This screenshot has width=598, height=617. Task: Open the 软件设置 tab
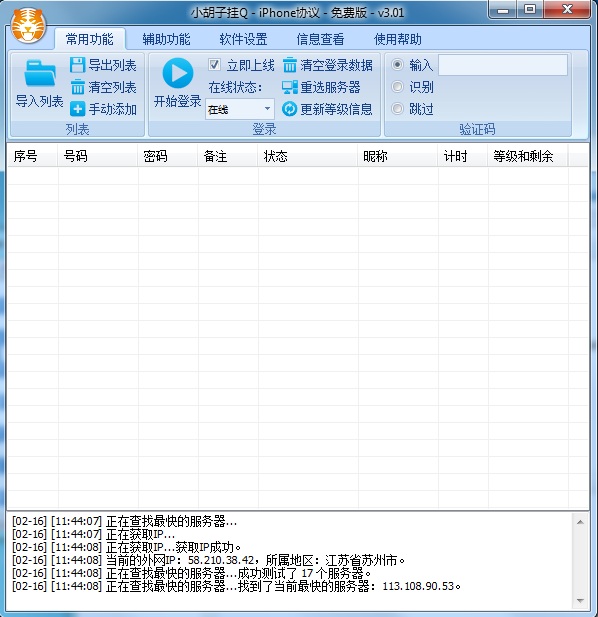click(x=243, y=39)
